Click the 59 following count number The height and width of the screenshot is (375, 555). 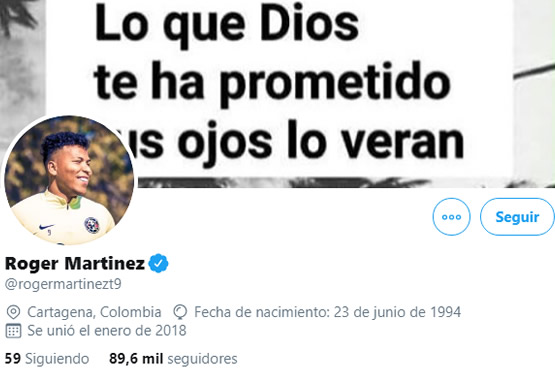[x=13, y=358]
